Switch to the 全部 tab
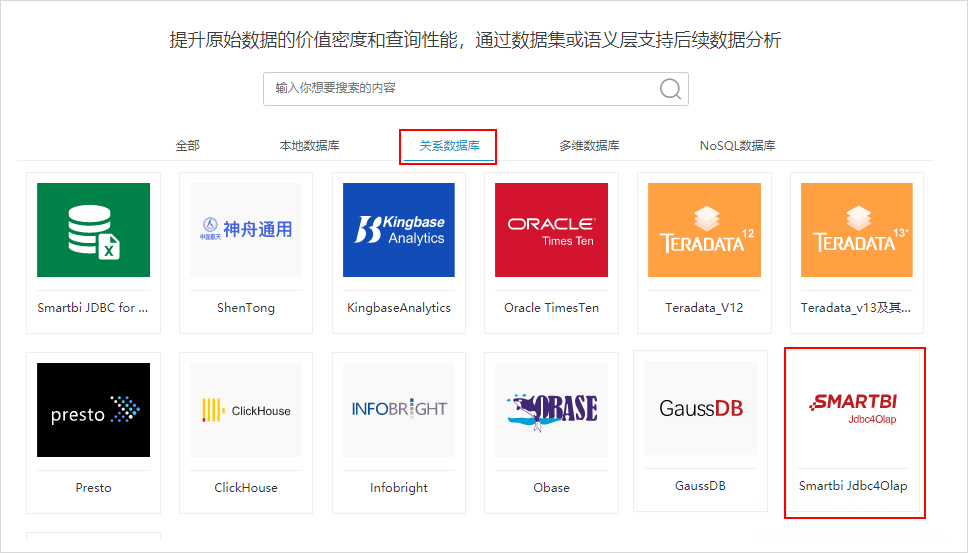The width and height of the screenshot is (968, 553). pos(188,146)
